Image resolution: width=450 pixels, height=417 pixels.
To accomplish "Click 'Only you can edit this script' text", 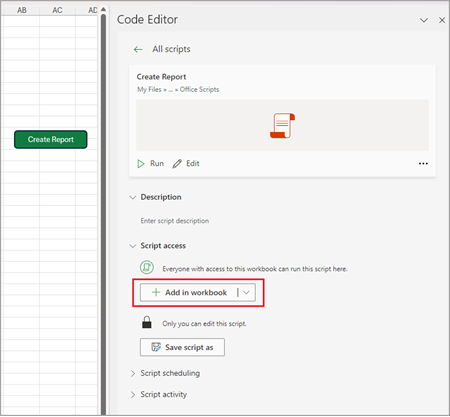I will coord(204,324).
